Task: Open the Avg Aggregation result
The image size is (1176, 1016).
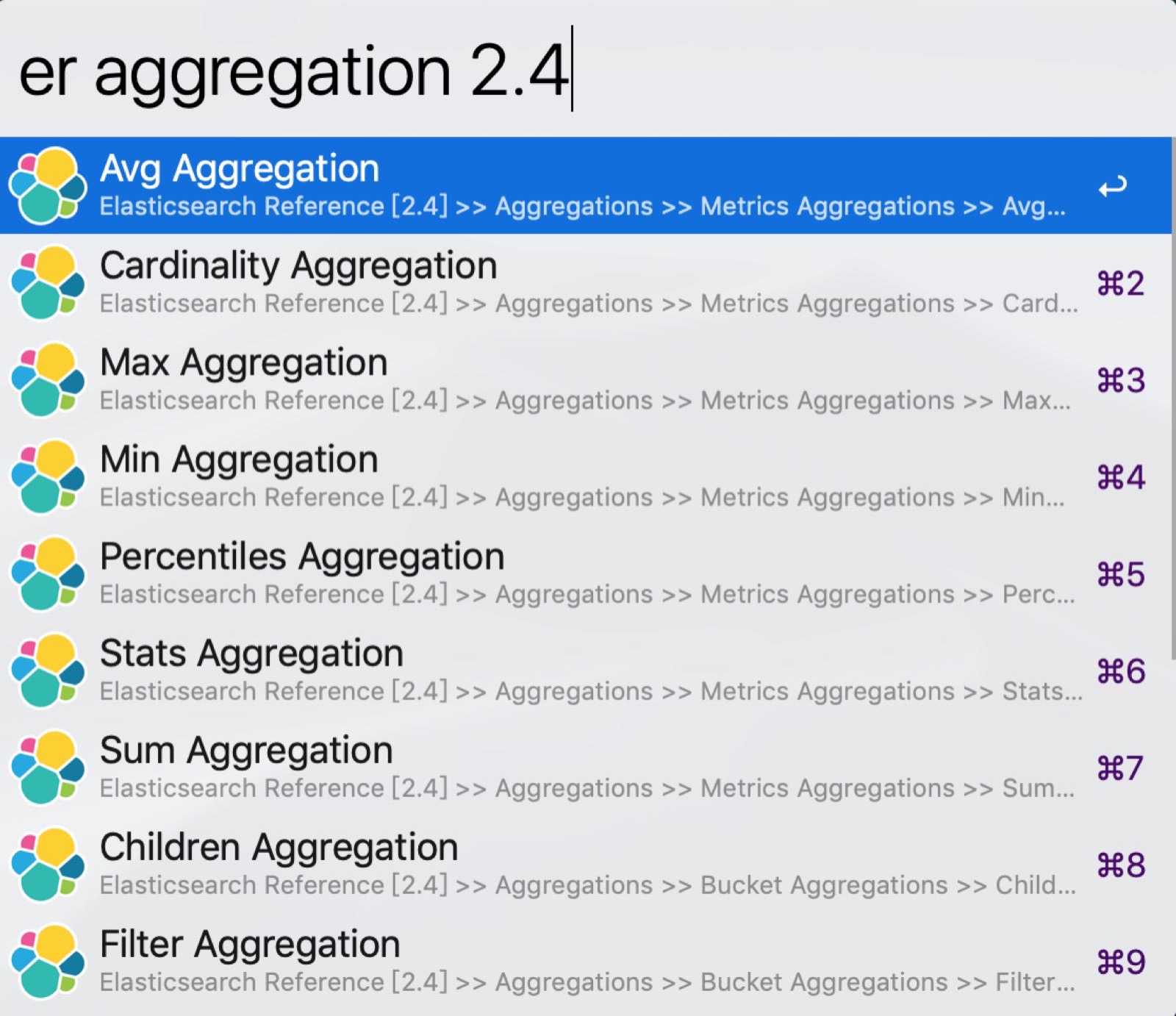Action: point(586,185)
